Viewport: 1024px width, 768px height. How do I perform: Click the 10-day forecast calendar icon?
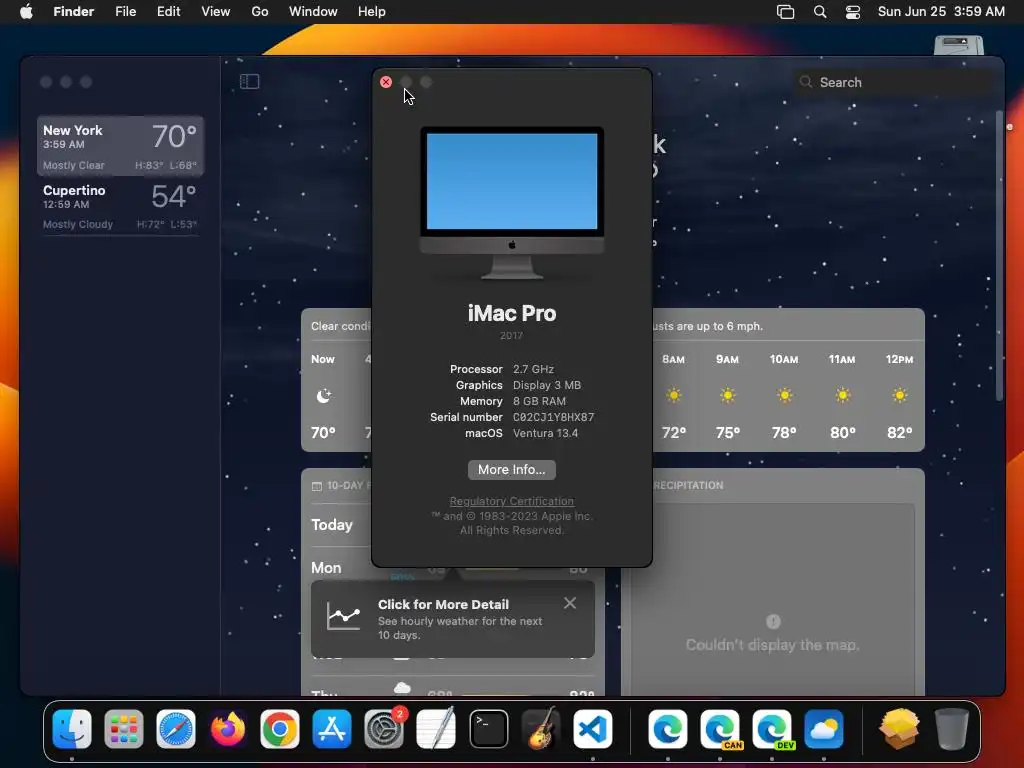pos(317,486)
